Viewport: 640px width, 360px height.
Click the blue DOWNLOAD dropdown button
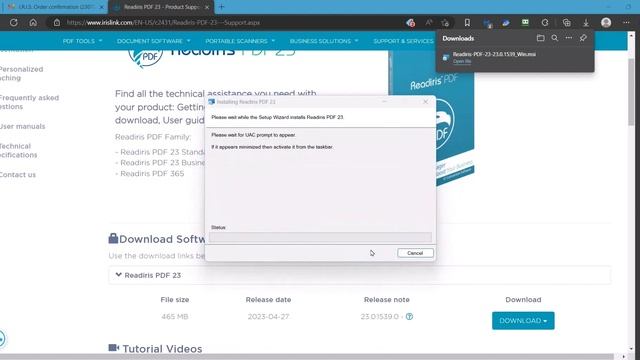tap(523, 320)
